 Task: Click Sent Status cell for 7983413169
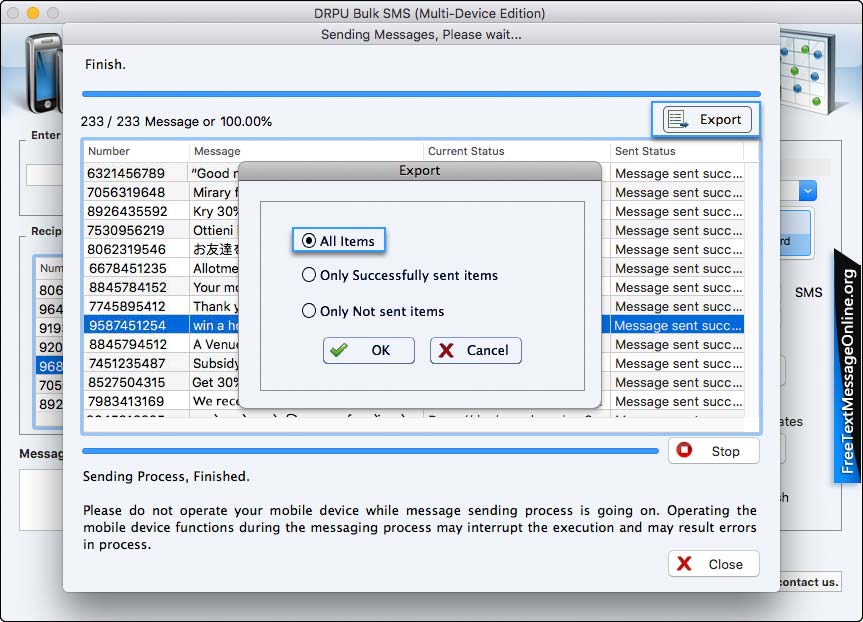click(x=678, y=401)
